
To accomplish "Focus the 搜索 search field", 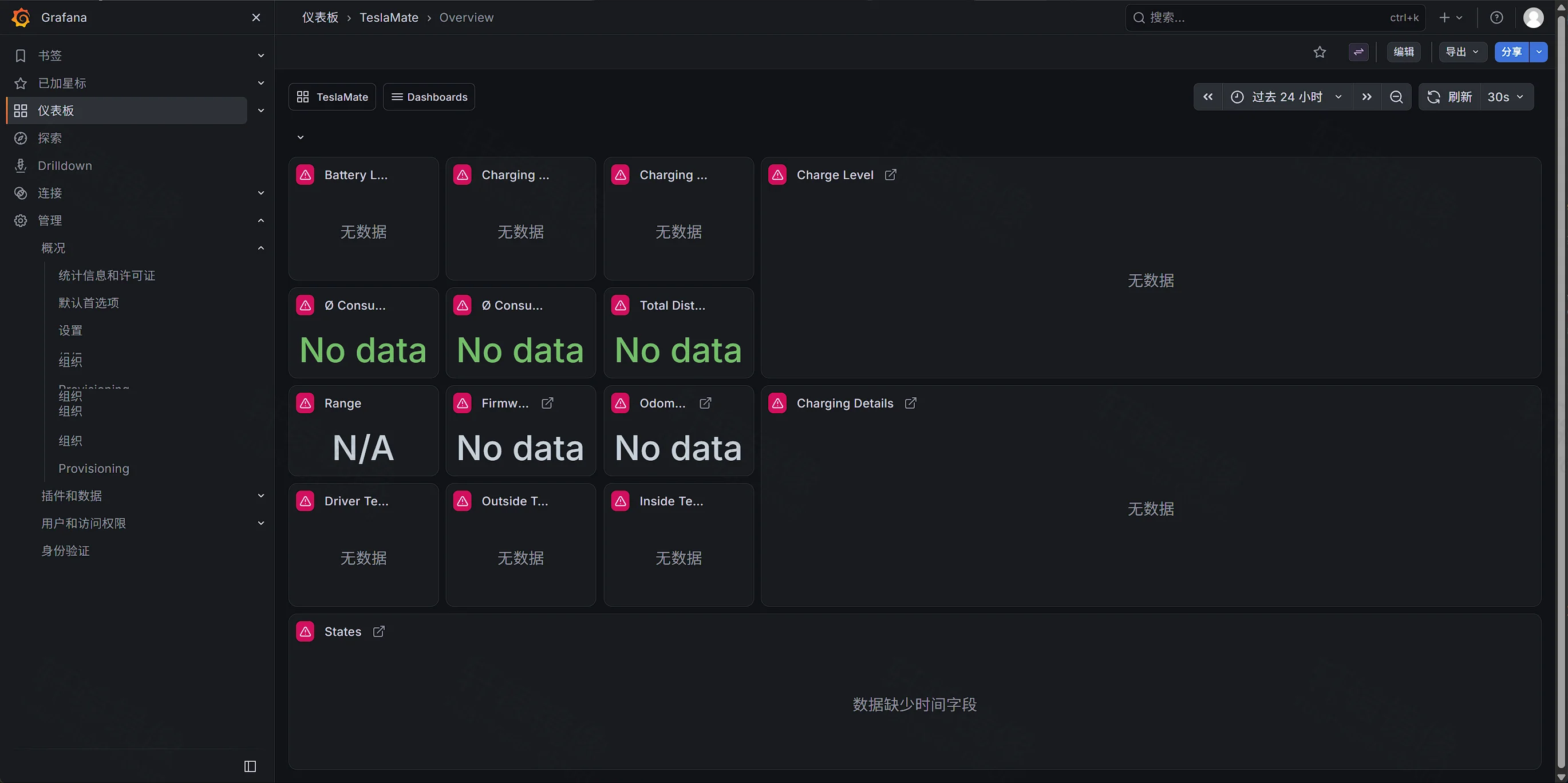I will click(x=1276, y=18).
